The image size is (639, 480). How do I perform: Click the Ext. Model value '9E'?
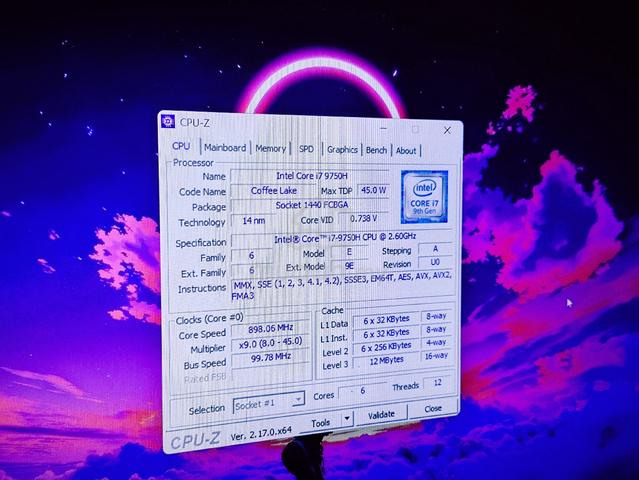349,266
